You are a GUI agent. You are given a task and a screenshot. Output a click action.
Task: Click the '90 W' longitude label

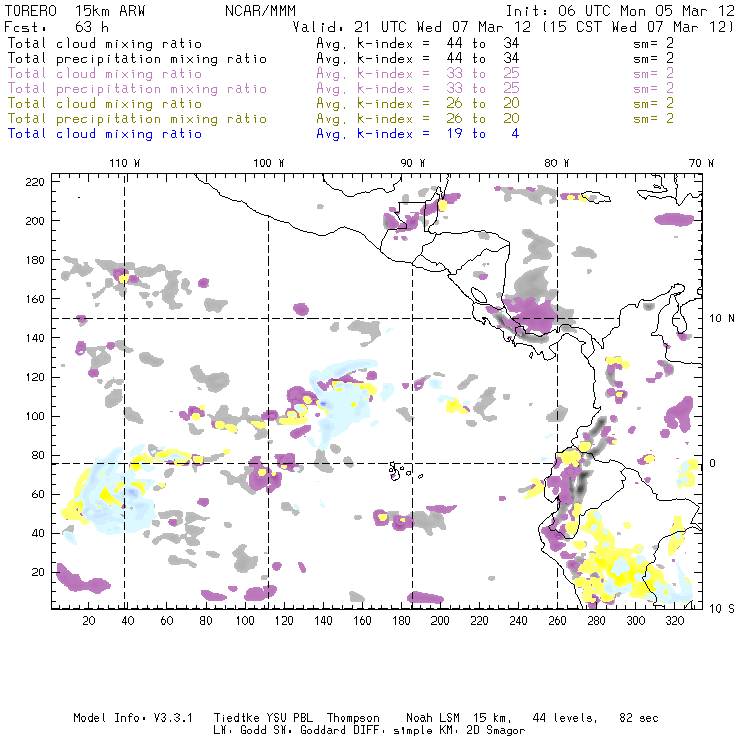pos(412,163)
